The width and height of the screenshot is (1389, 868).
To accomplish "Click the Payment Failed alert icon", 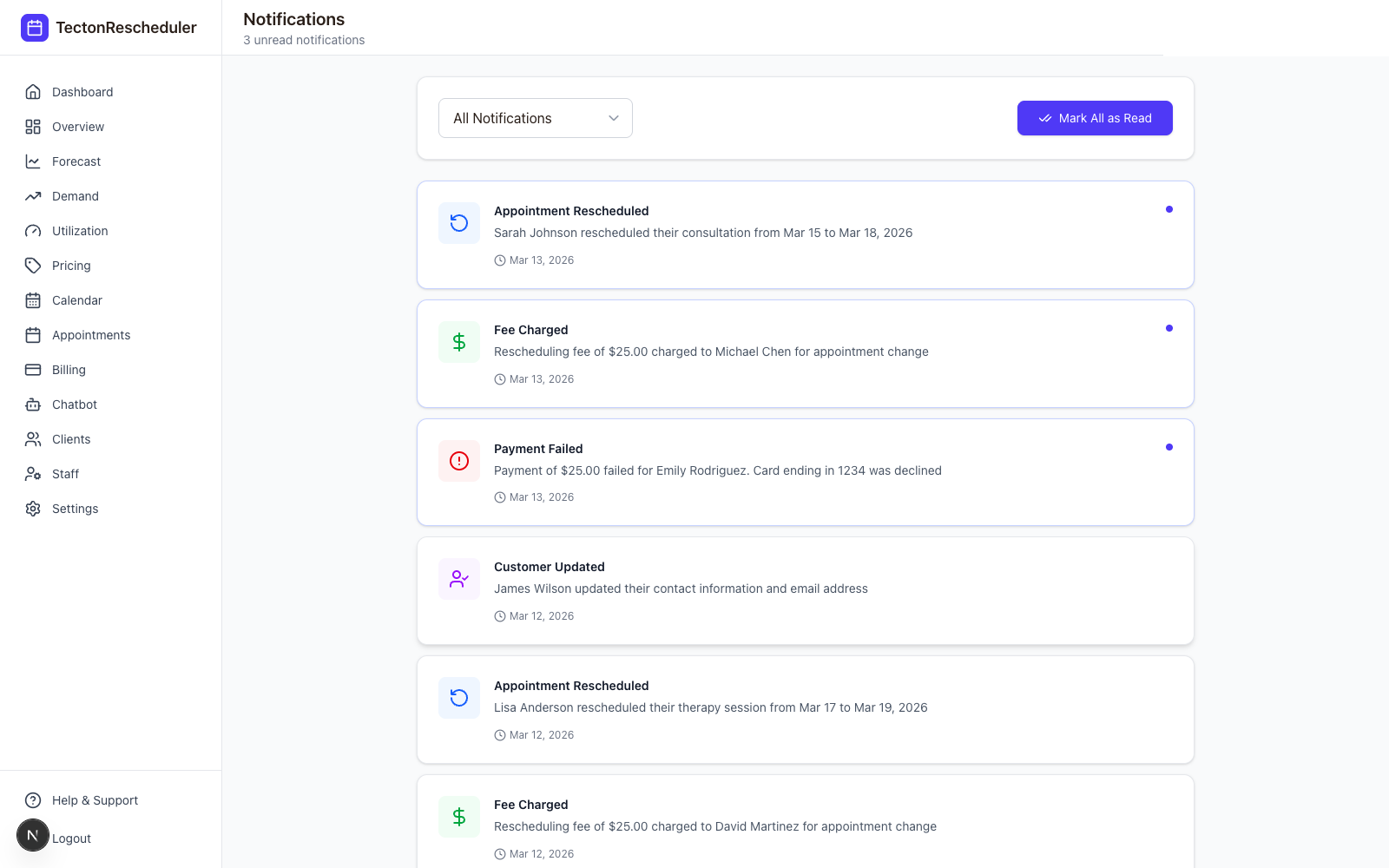I will coord(459,461).
